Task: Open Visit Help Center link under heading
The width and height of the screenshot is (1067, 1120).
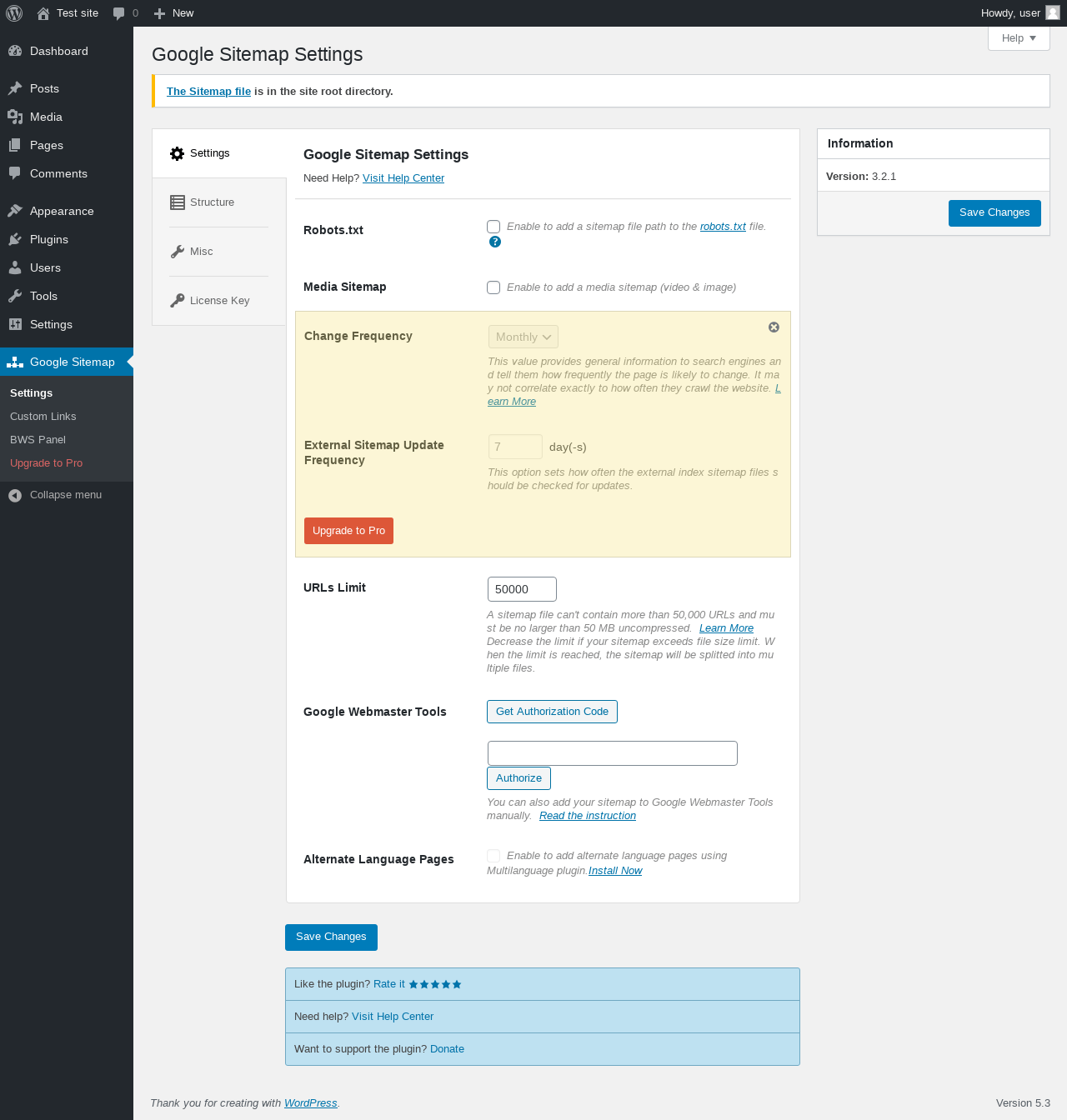Action: point(403,178)
